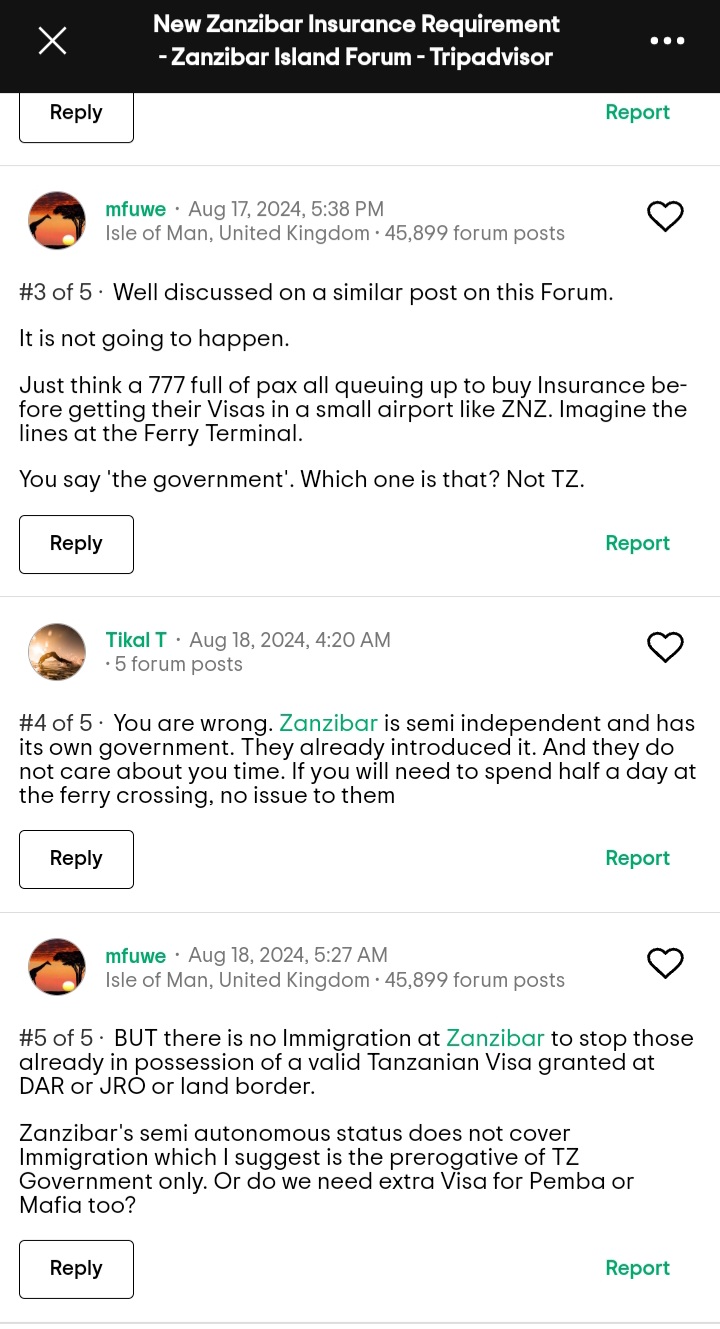Screen dimensions: 720x1329
Task: Report mfuwe's post #5
Action: 637,1268
